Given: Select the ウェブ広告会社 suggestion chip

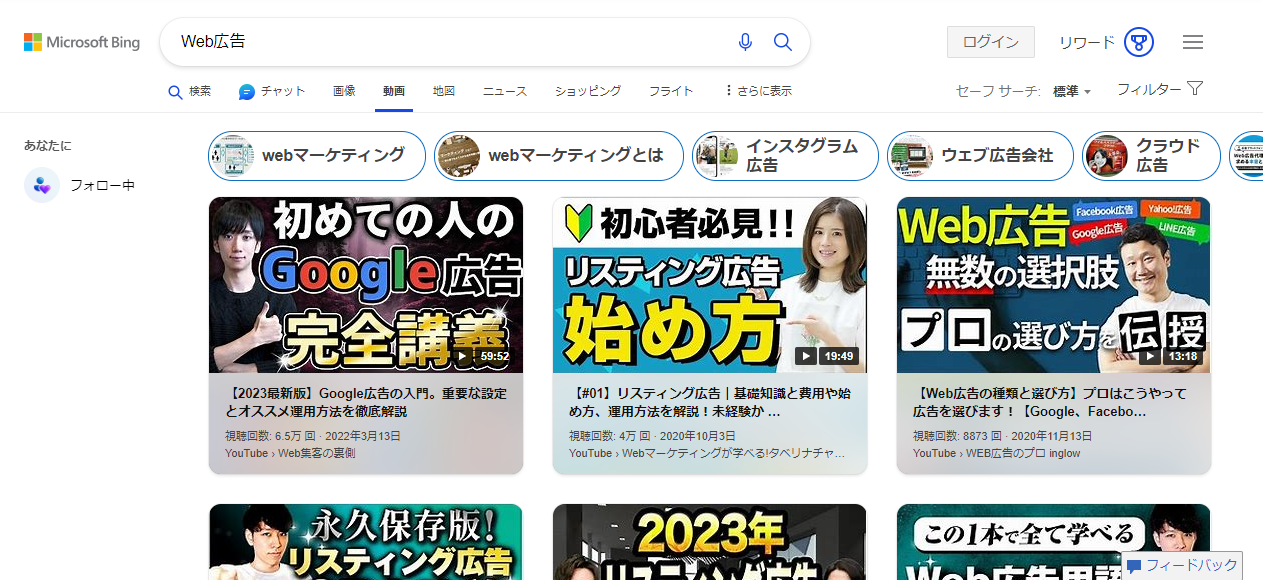Looking at the screenshot, I should [x=980, y=156].
